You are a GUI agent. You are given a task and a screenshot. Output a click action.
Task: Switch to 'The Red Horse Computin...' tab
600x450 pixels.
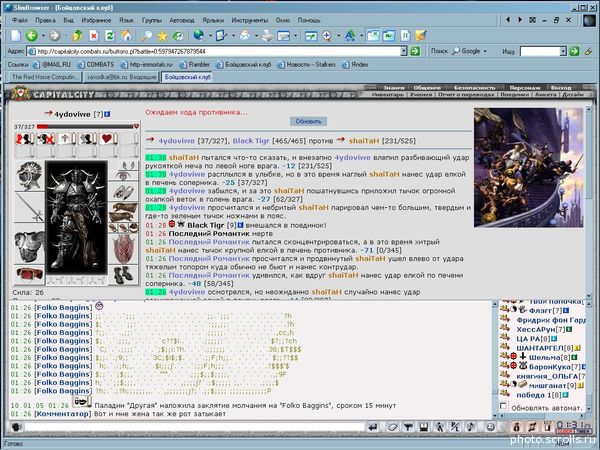(42, 76)
